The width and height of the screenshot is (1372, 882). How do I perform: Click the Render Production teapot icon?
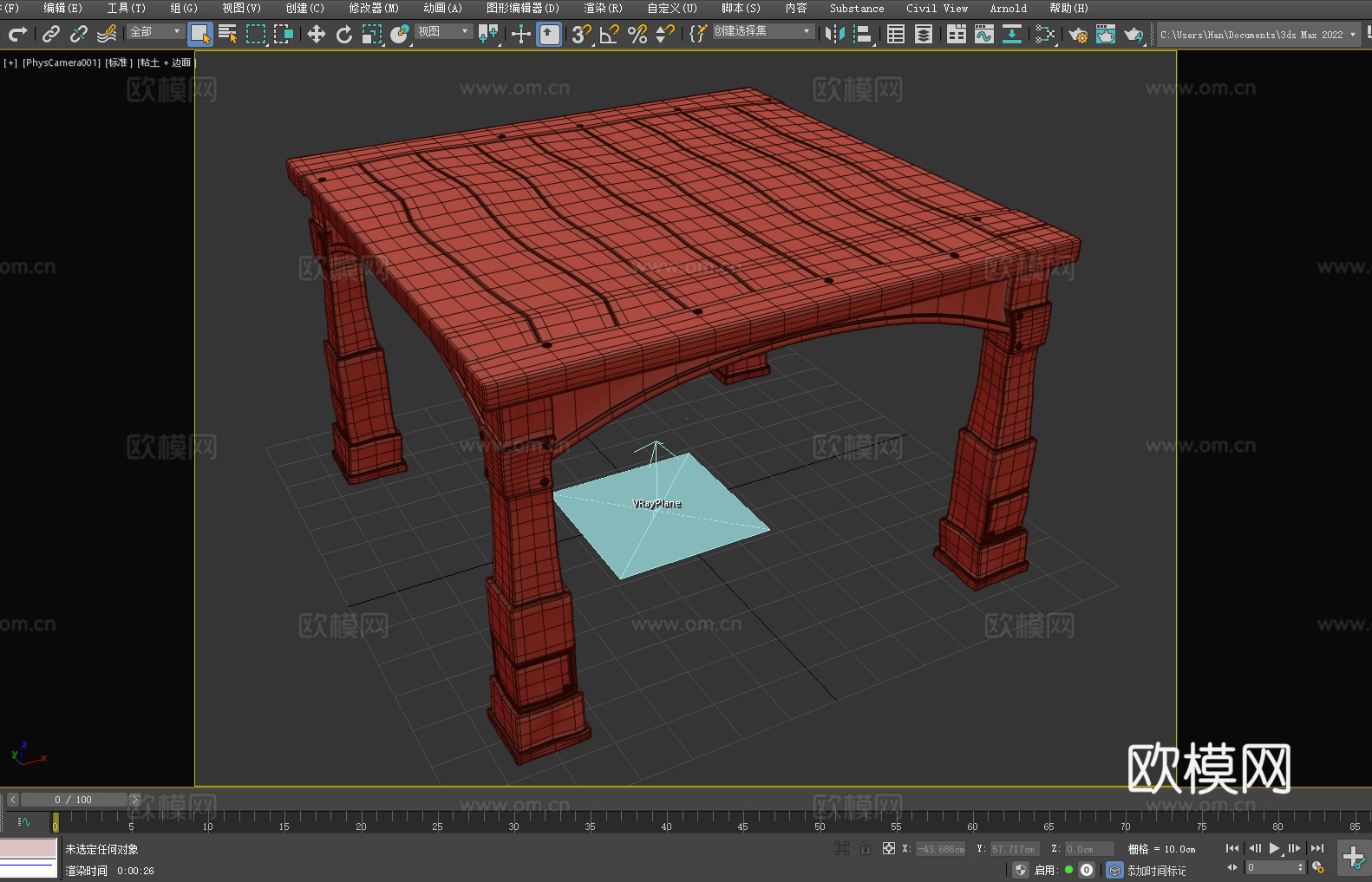1134,34
